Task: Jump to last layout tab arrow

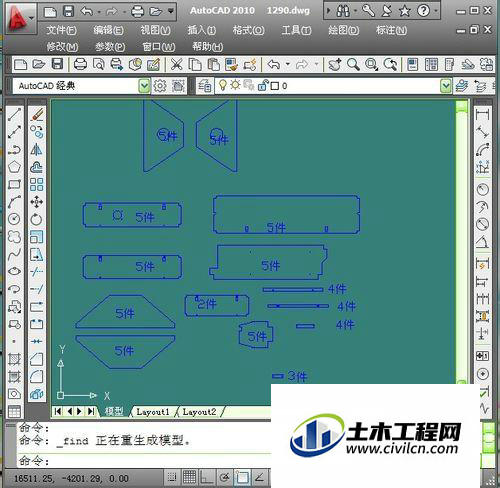Action: (x=91, y=411)
